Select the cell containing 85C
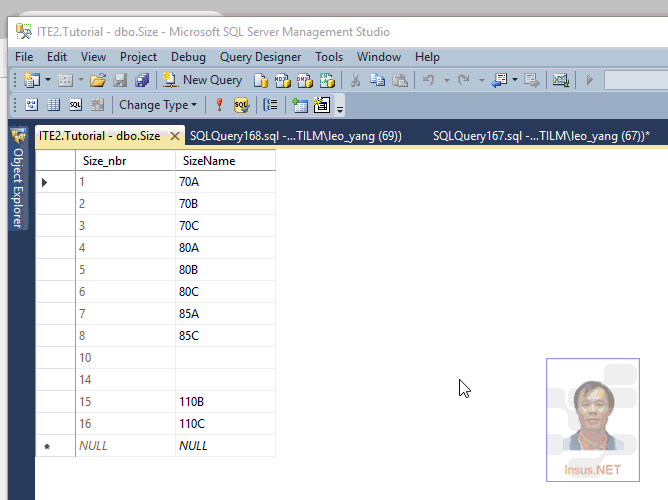Screen dimensions: 668x500 [225, 336]
